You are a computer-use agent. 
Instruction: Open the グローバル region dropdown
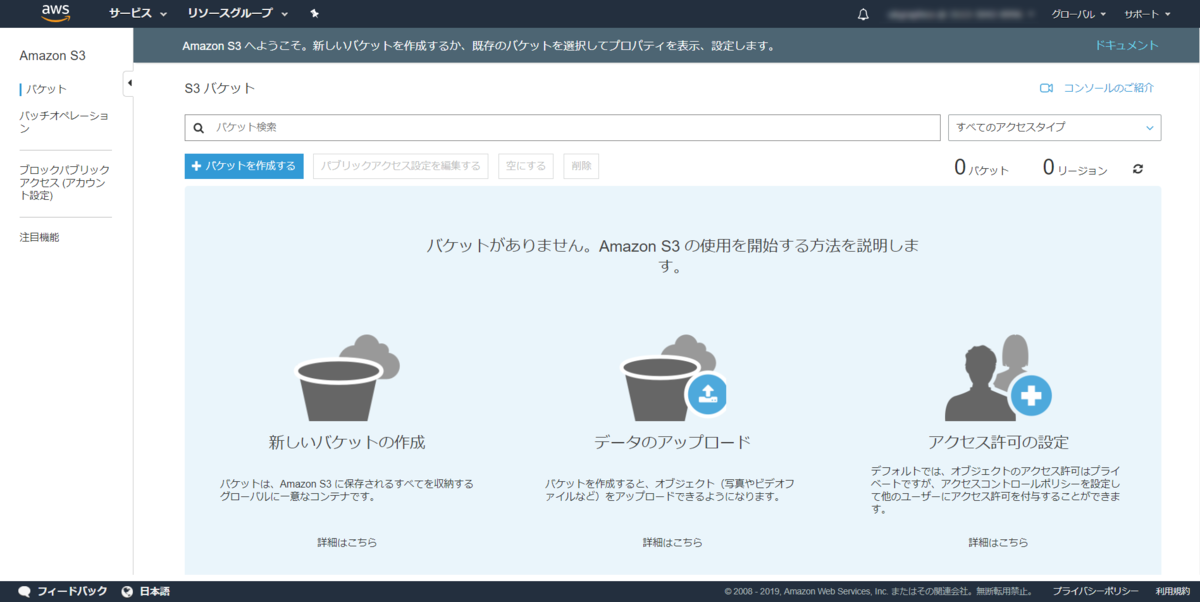coord(1079,14)
